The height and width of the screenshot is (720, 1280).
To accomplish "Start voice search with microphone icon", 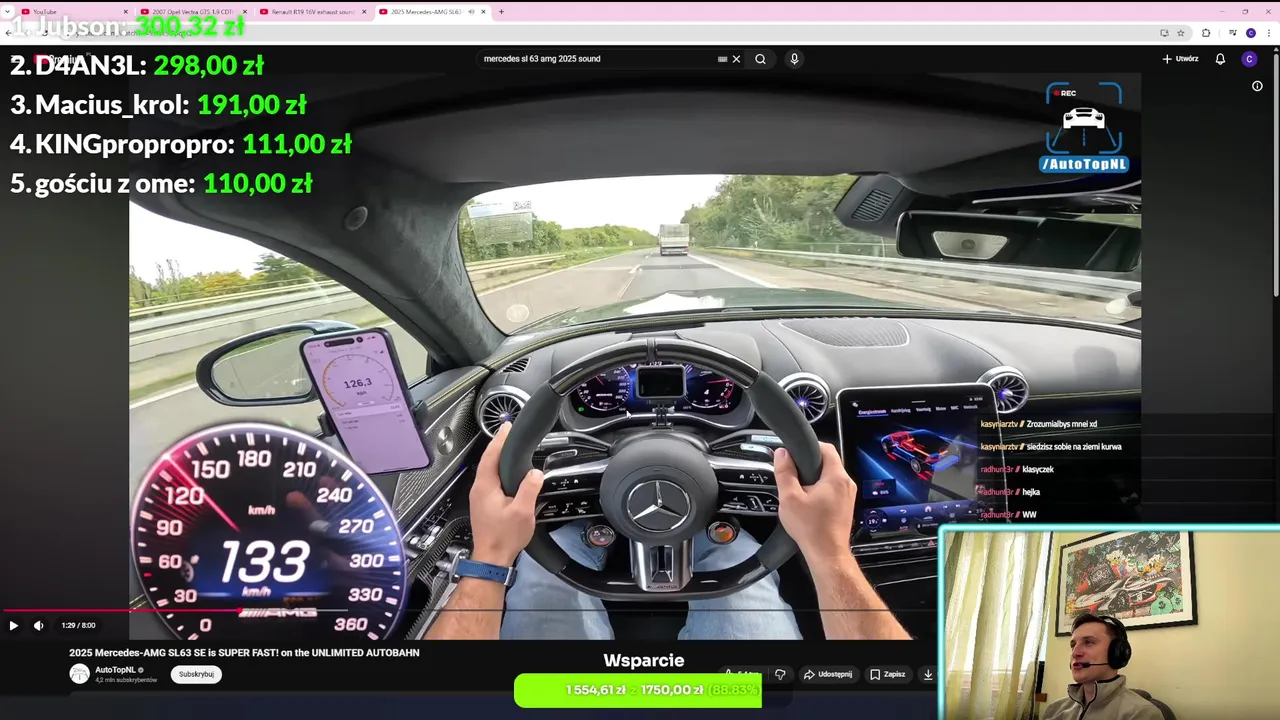I will click(x=794, y=59).
